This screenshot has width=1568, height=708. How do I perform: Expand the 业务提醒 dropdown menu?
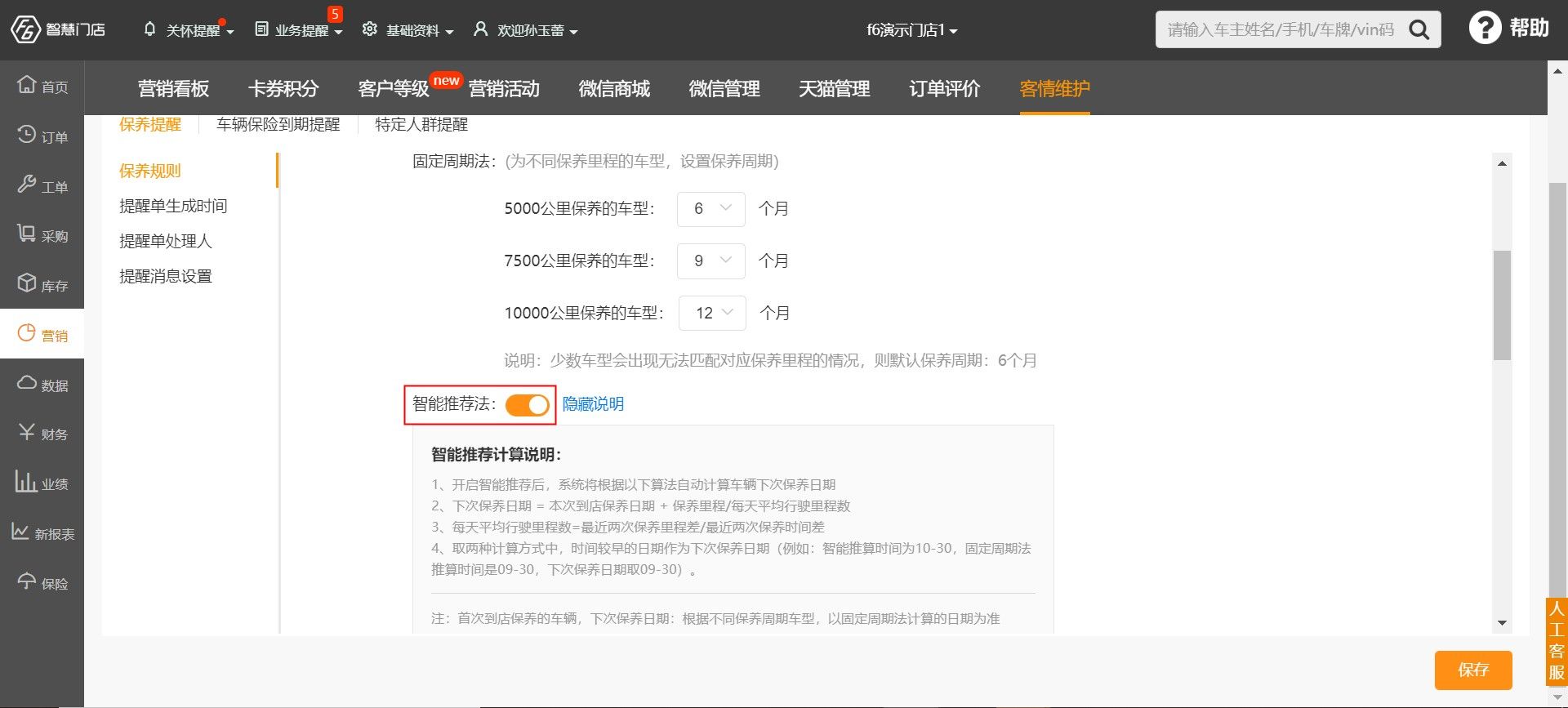[x=338, y=32]
